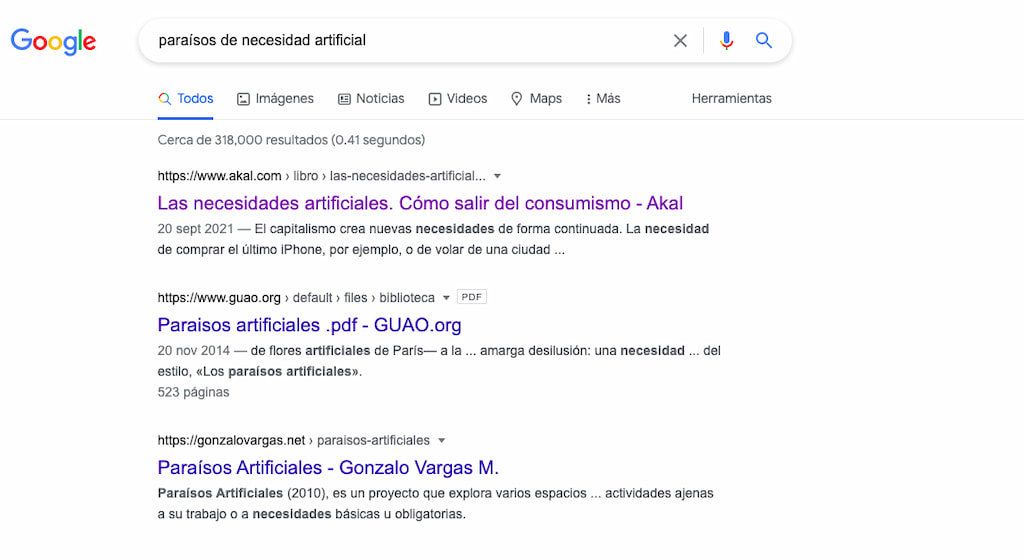Click the PDF badge on guao.org result
The image size is (1024, 560).
coord(472,297)
